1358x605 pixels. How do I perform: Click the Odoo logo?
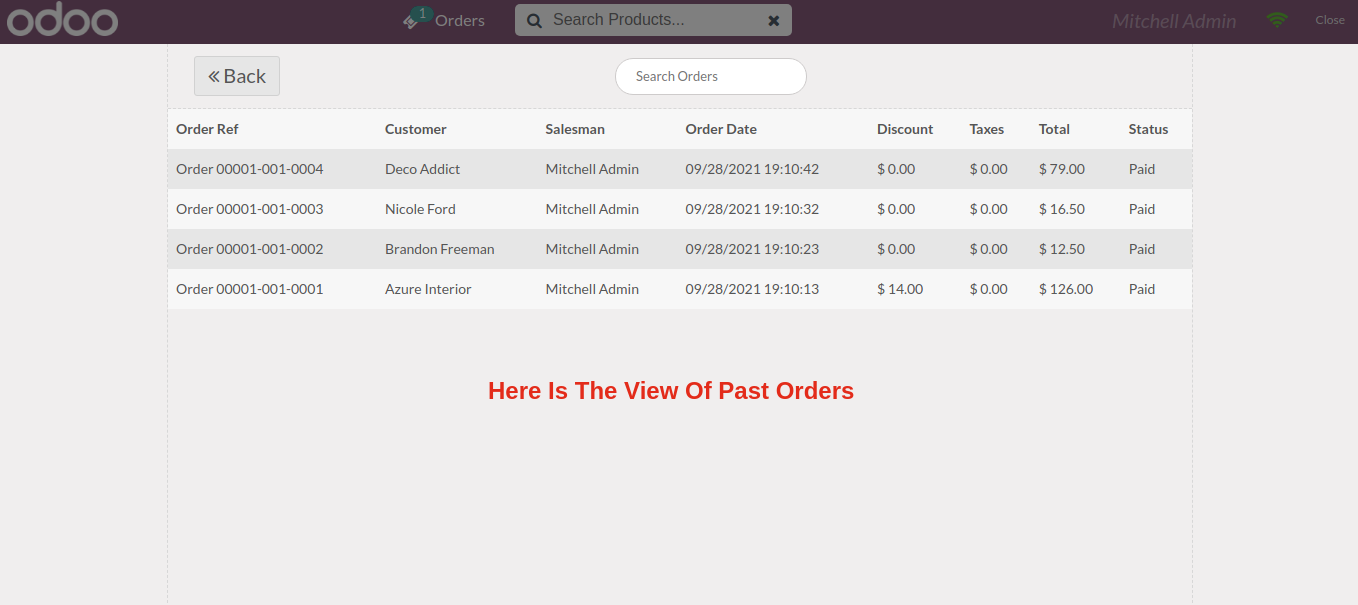click(62, 21)
